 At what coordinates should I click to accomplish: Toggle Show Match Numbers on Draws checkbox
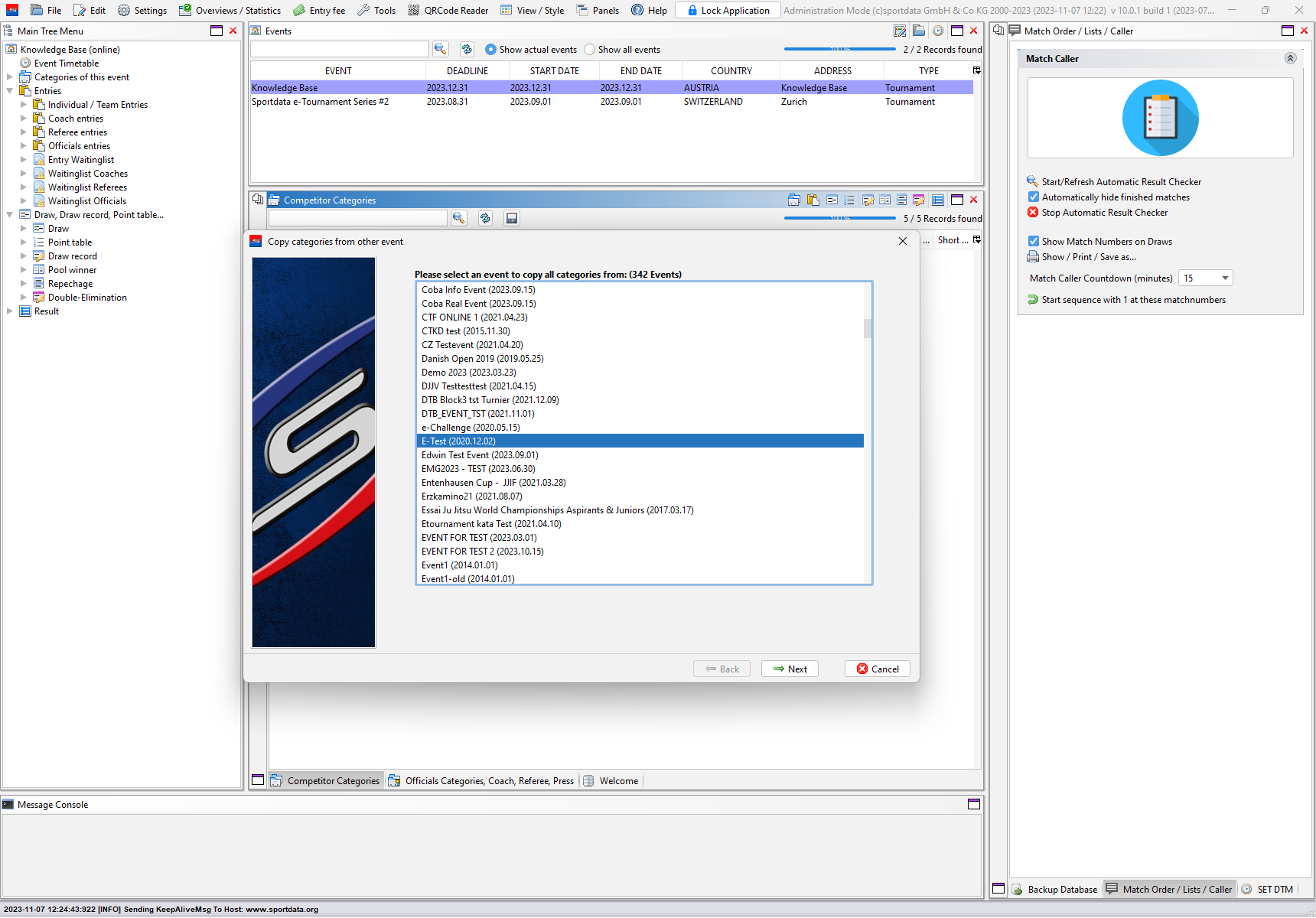(x=1033, y=241)
